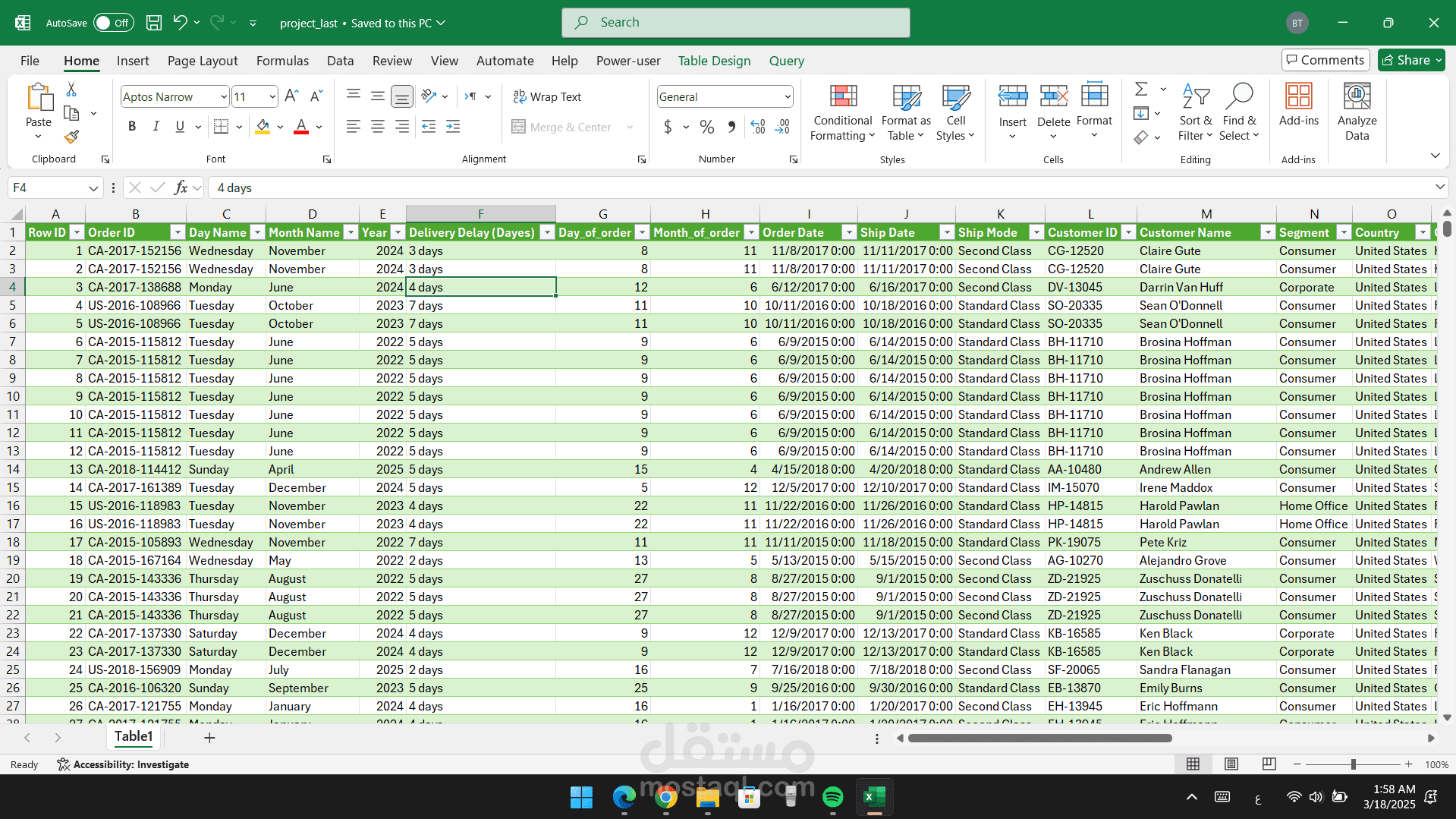Toggle the AutoSave switch

point(114,23)
